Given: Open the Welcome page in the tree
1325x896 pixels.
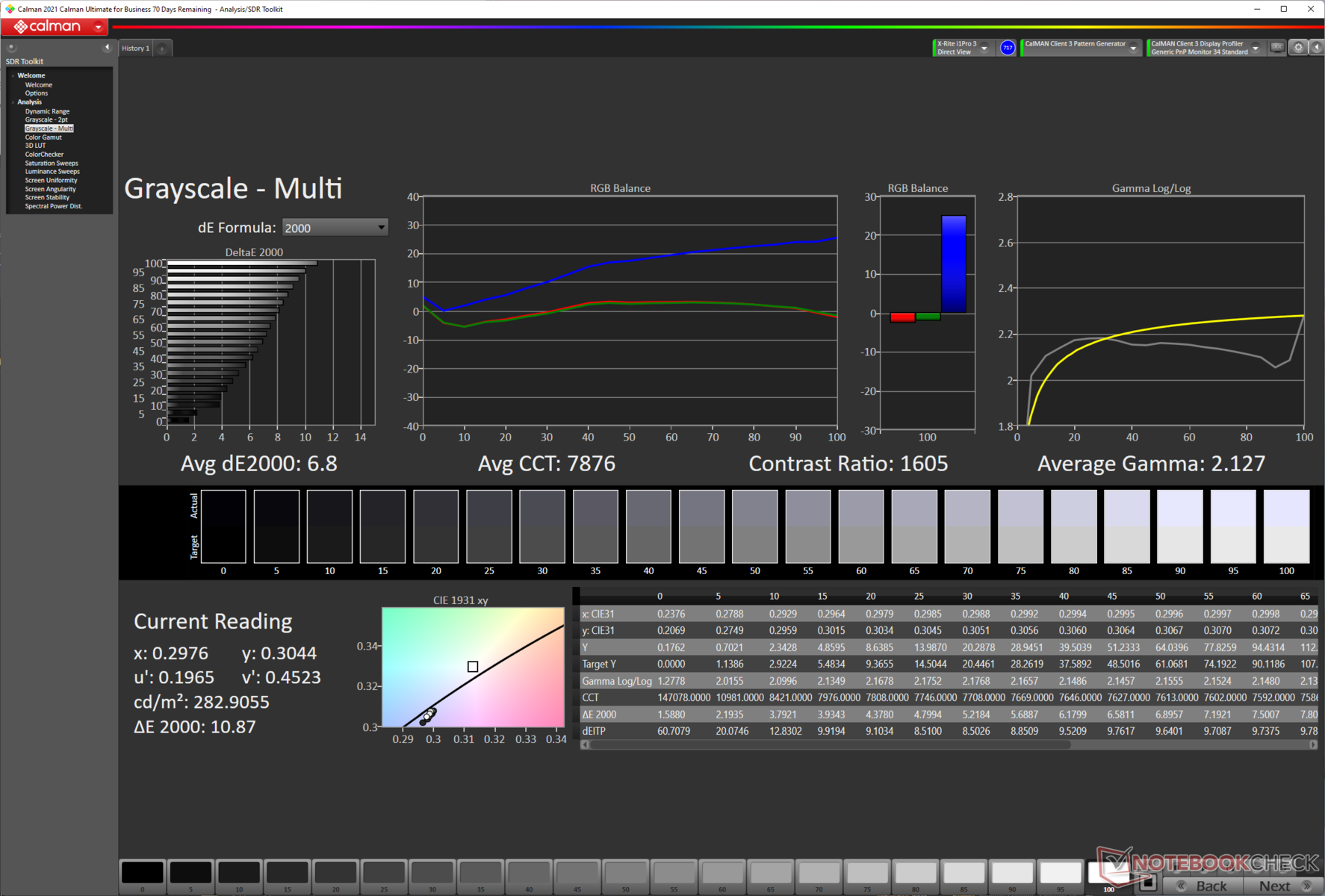Looking at the screenshot, I should (x=39, y=84).
